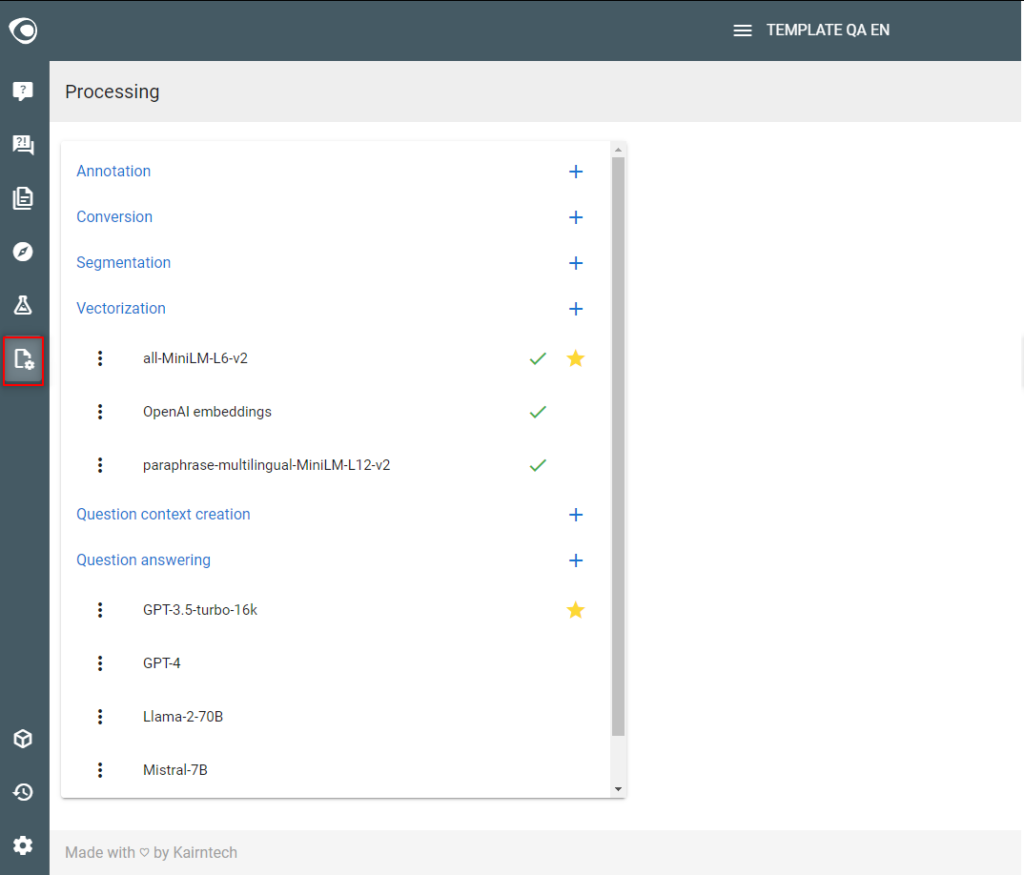Click the TEMPLATE QA EN project title
The height and width of the screenshot is (875, 1024).
click(827, 30)
